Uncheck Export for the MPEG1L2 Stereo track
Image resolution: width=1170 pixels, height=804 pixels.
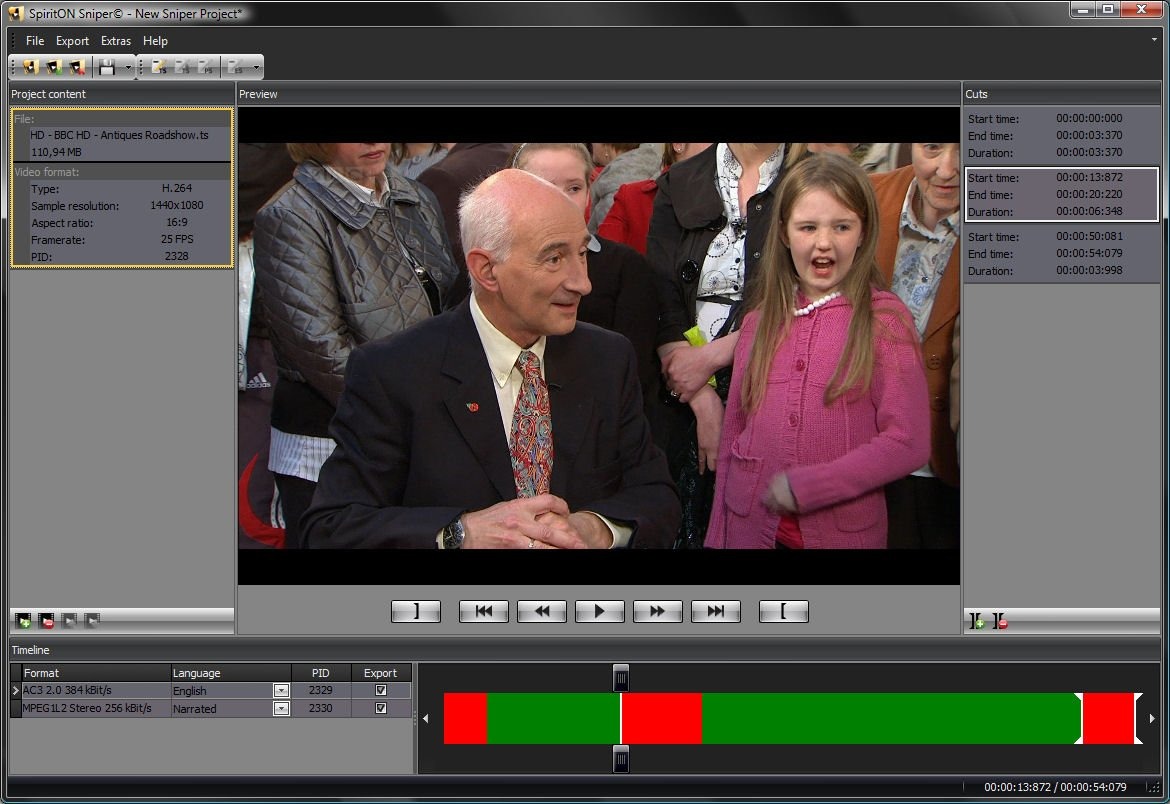pyautogui.click(x=380, y=708)
